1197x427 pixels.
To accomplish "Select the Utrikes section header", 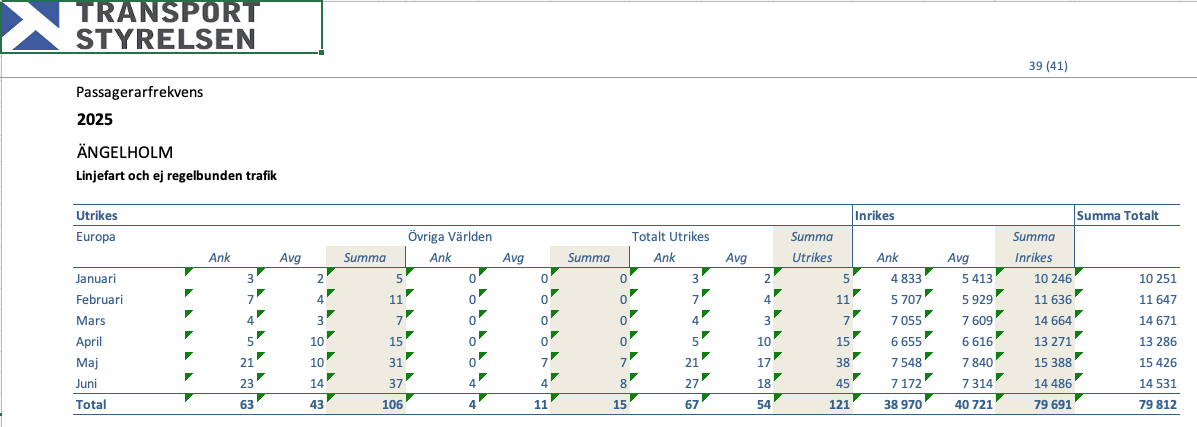I will click(98, 215).
